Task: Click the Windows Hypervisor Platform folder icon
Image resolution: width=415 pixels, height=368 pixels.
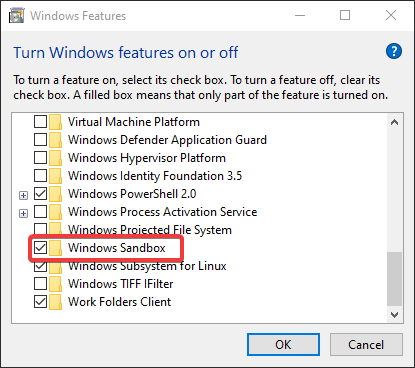Action: (55, 158)
